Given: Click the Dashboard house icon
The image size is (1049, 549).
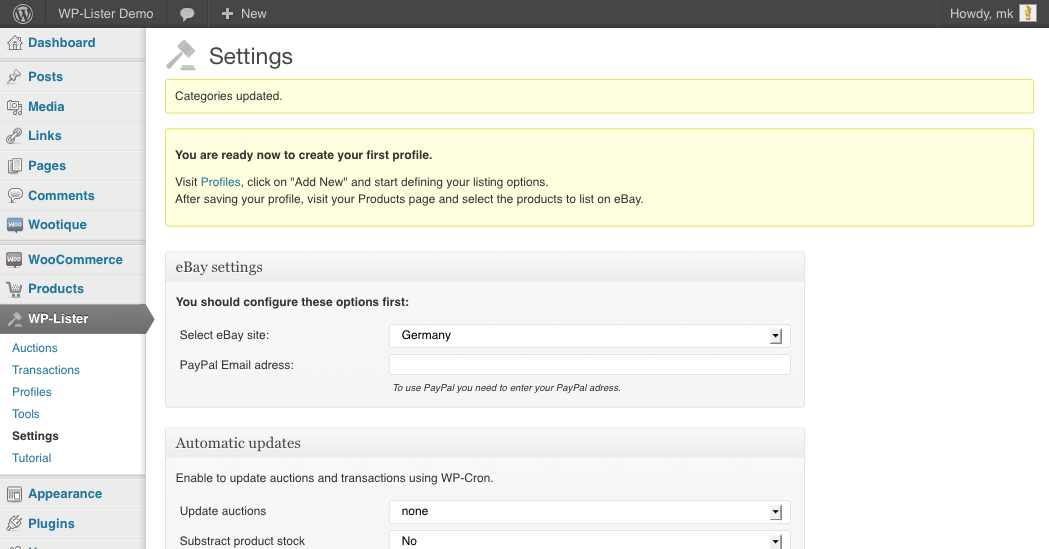Looking at the screenshot, I should pos(14,43).
